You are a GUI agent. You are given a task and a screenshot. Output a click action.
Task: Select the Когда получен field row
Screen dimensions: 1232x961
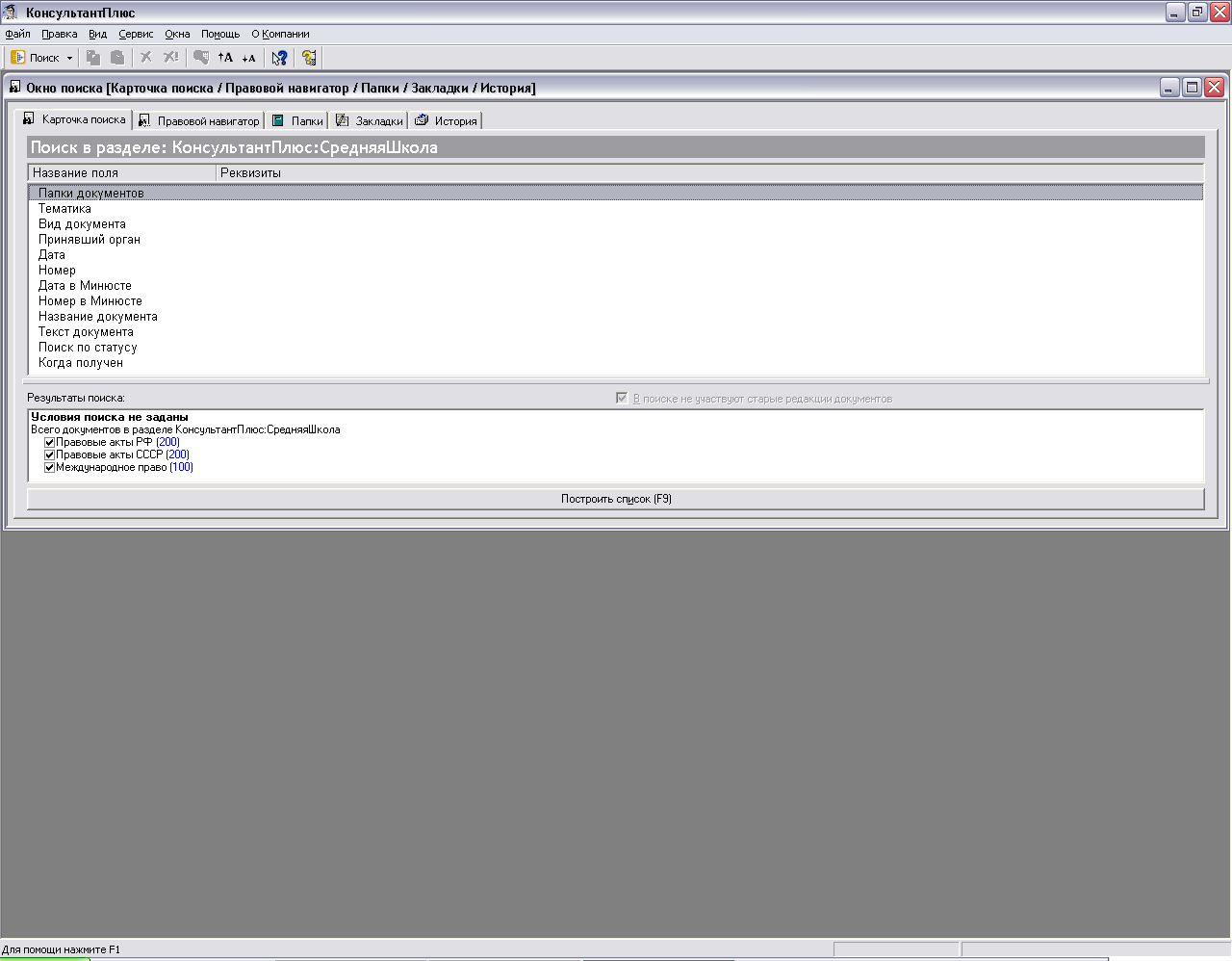[616, 362]
